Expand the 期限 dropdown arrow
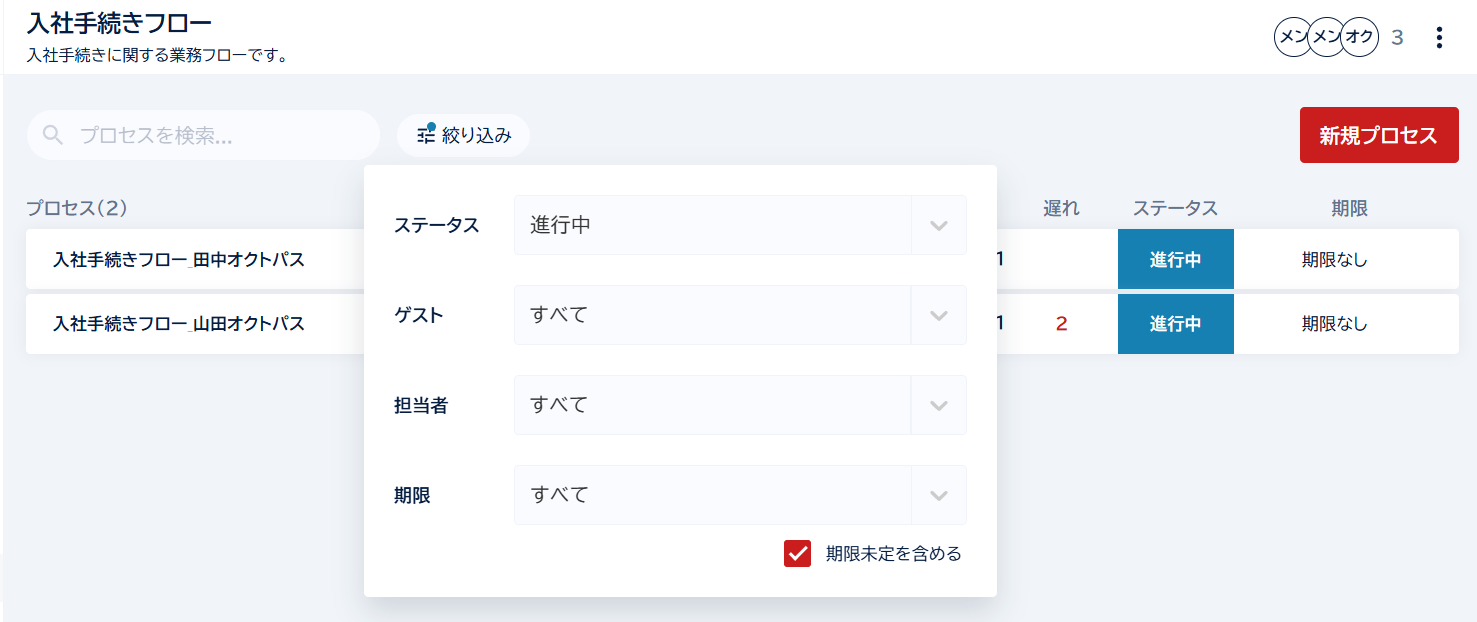The image size is (1477, 622). 938,495
